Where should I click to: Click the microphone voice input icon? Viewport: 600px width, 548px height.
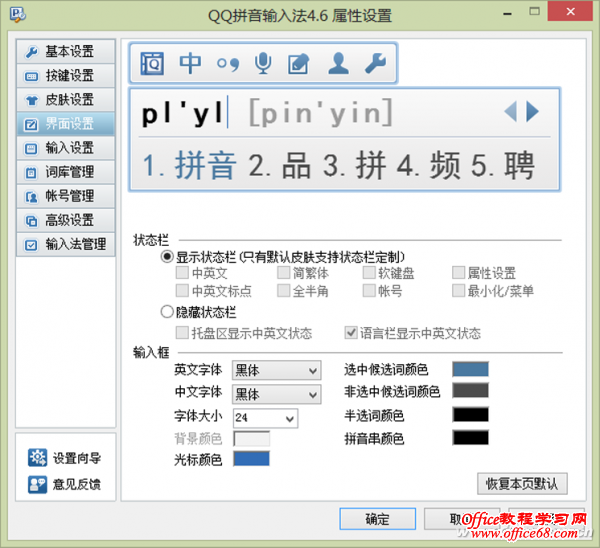pos(263,64)
